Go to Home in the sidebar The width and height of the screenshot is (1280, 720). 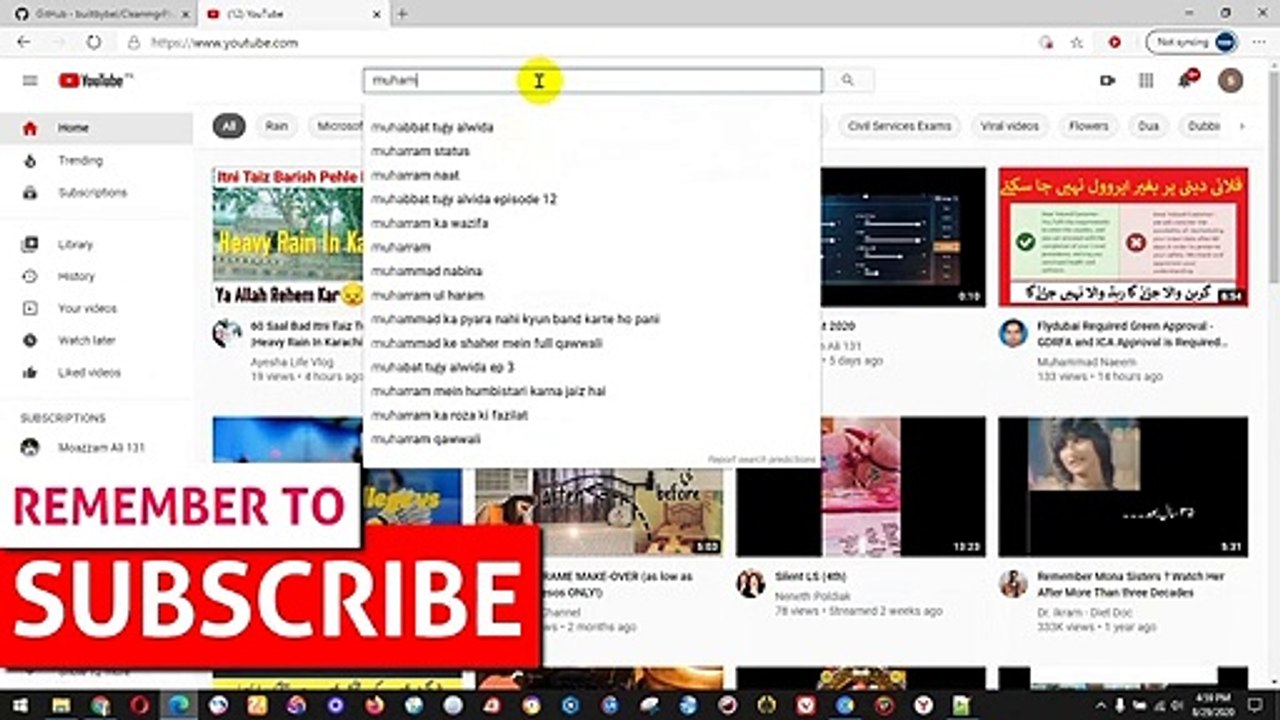[96, 128]
